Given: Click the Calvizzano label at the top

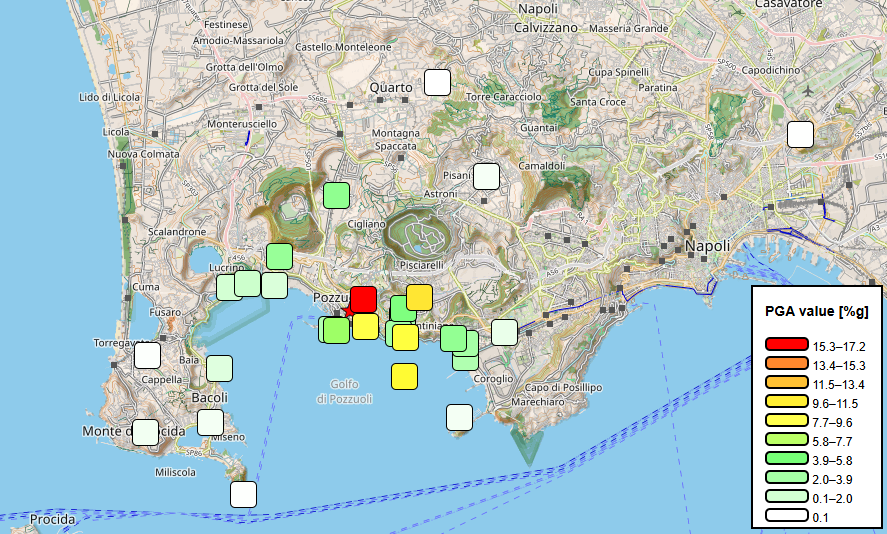Looking at the screenshot, I should (546, 28).
